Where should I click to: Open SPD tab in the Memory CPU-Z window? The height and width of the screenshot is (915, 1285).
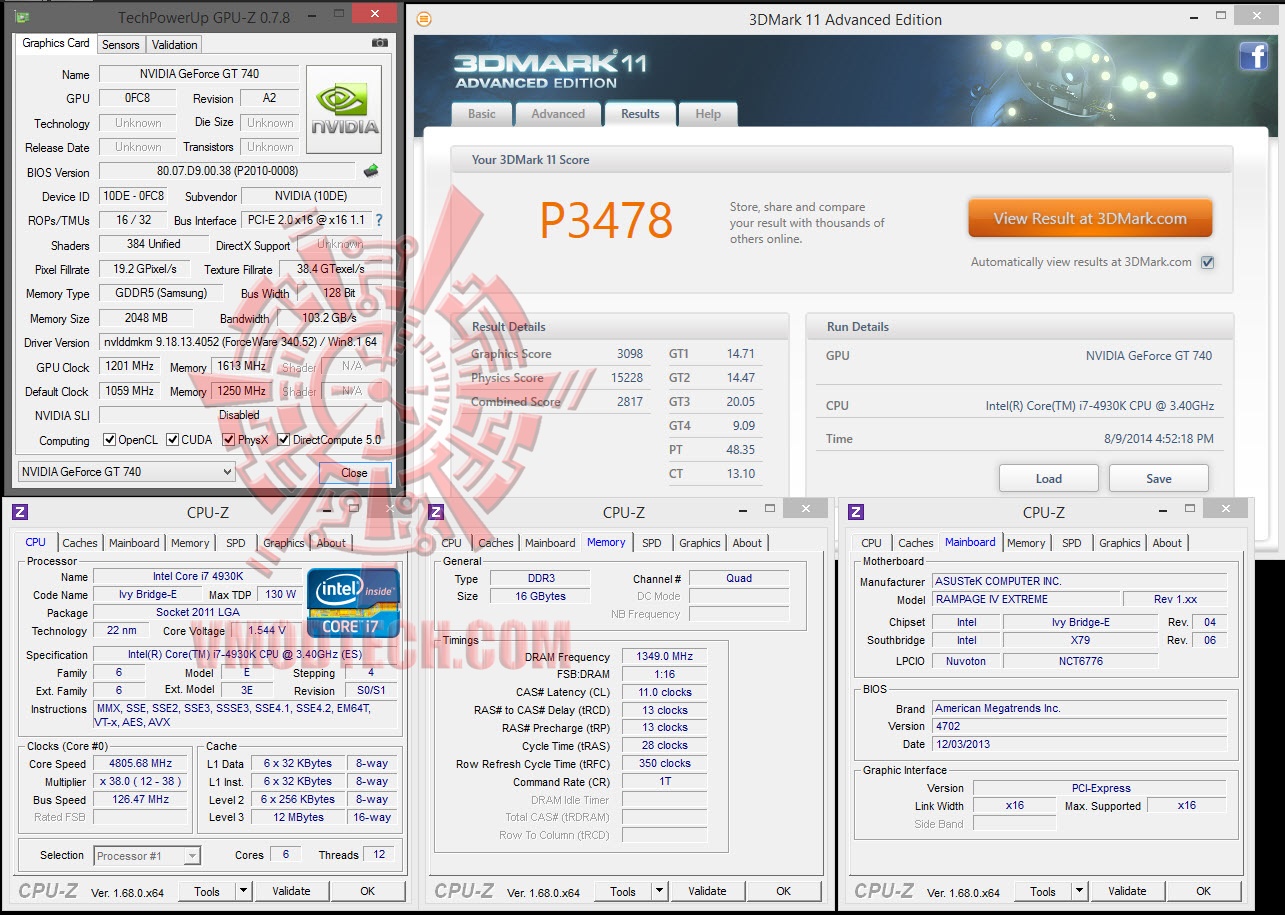(x=652, y=543)
